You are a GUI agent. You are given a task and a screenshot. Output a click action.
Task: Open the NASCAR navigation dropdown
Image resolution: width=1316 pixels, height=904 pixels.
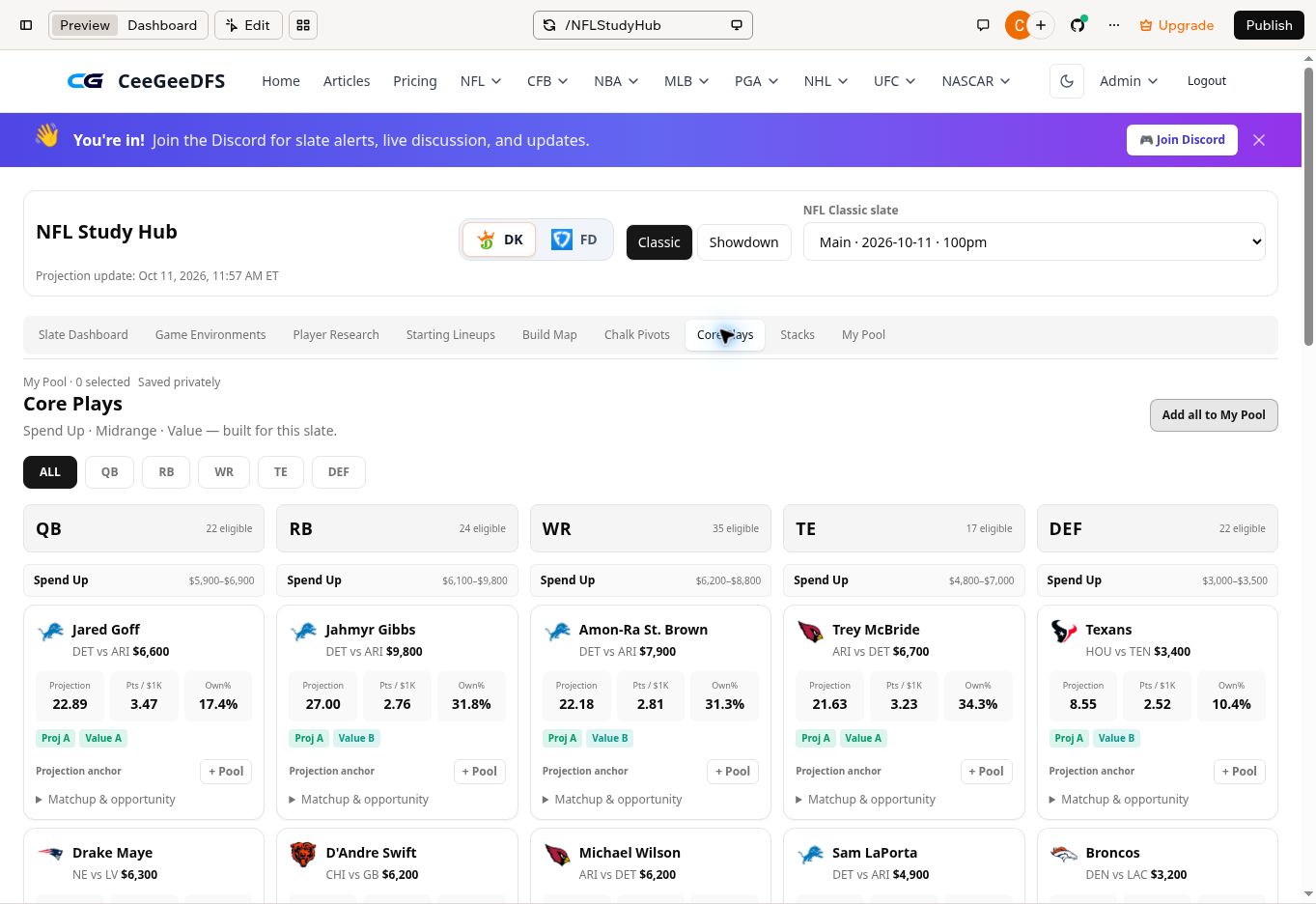[x=976, y=81]
